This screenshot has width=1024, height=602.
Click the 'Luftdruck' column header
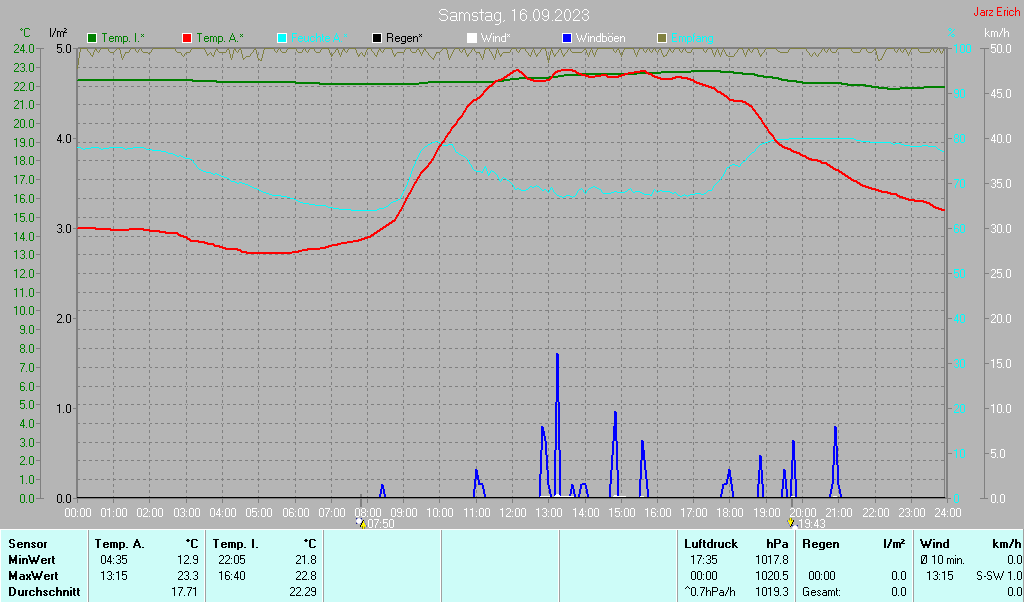[x=711, y=544]
